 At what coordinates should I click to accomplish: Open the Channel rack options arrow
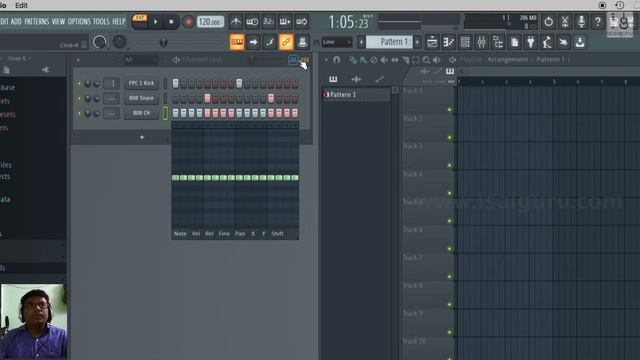78,60
